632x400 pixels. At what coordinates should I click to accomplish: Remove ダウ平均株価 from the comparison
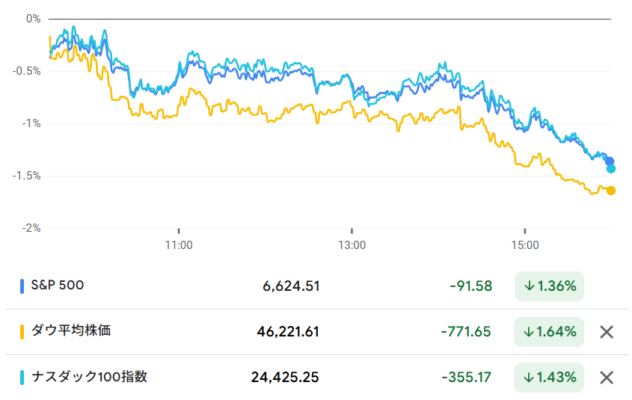(605, 332)
